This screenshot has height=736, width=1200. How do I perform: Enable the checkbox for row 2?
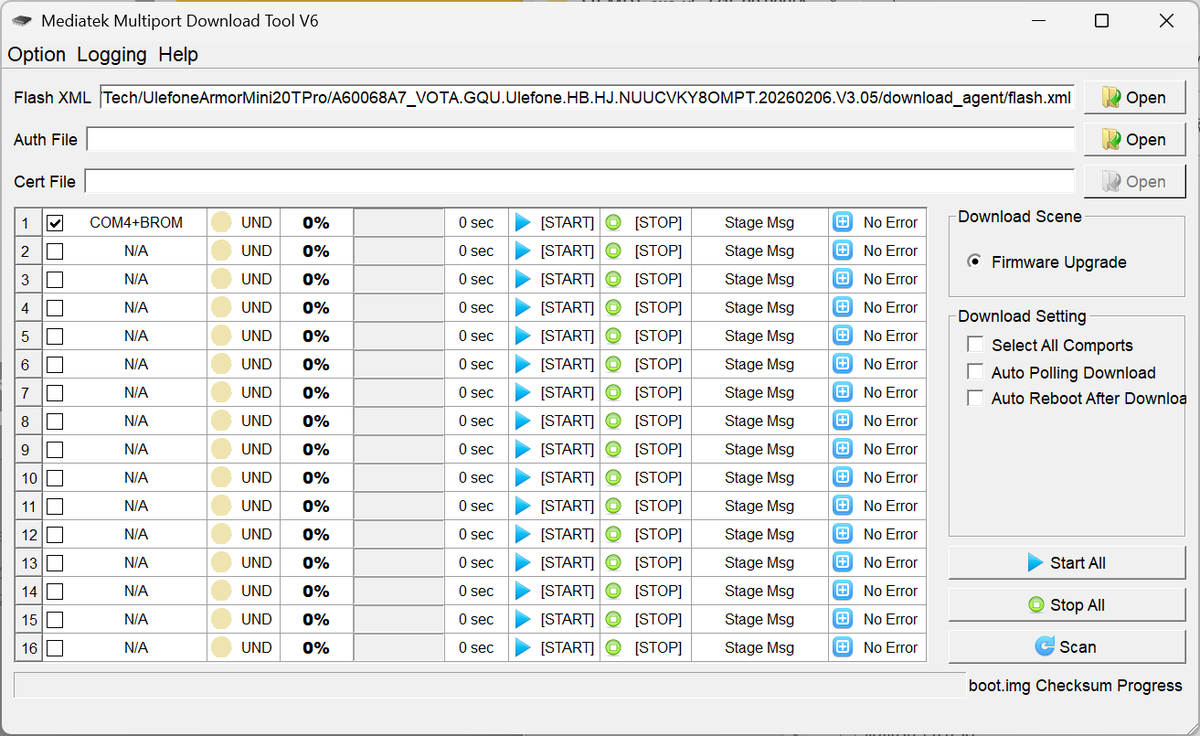tap(55, 250)
